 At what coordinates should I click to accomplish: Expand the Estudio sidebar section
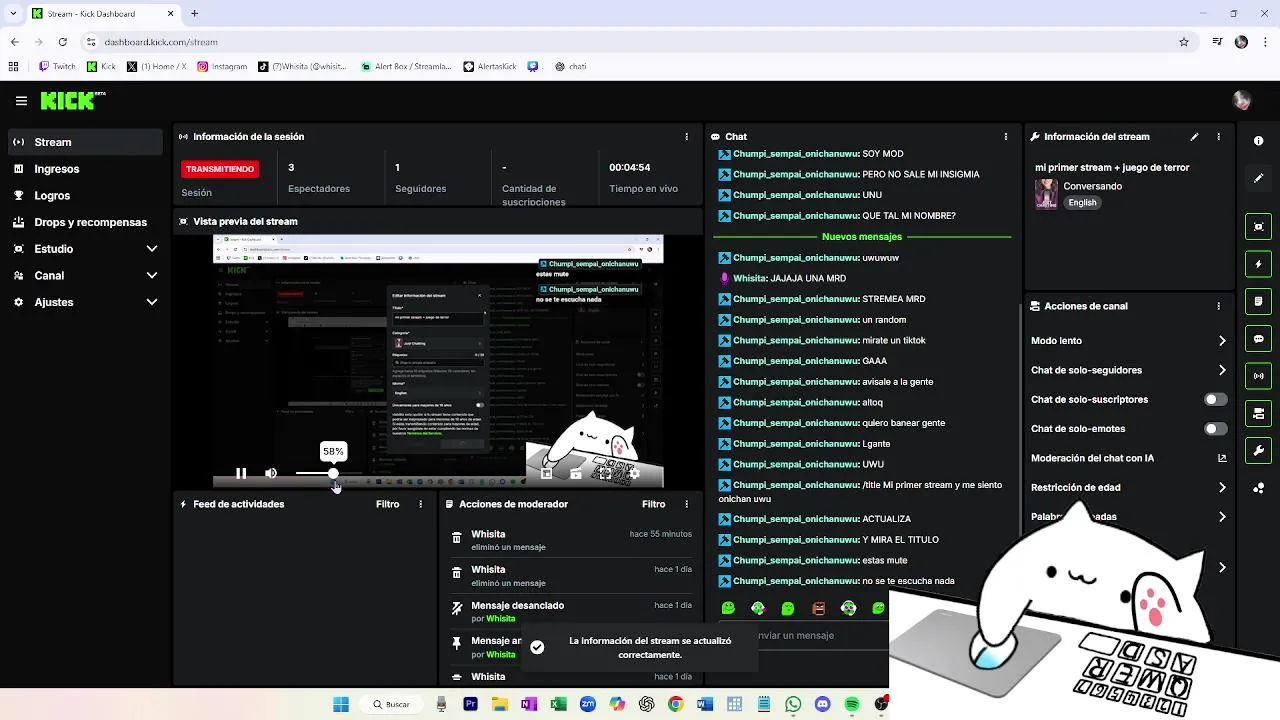point(152,249)
